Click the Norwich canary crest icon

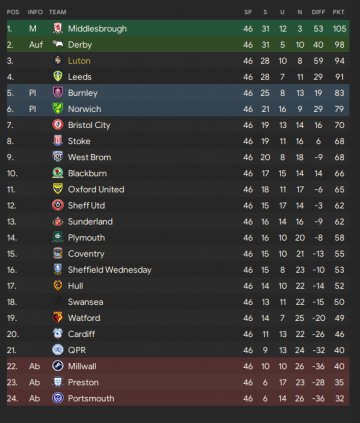click(x=58, y=109)
